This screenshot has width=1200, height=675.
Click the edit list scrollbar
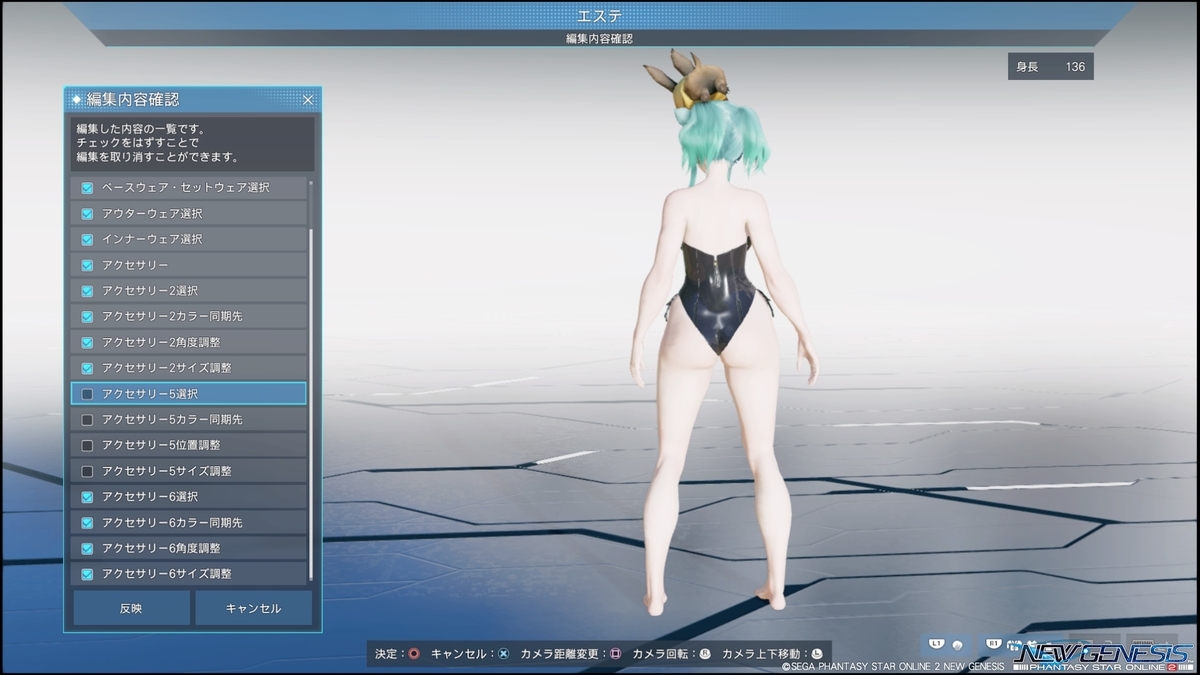click(x=311, y=405)
